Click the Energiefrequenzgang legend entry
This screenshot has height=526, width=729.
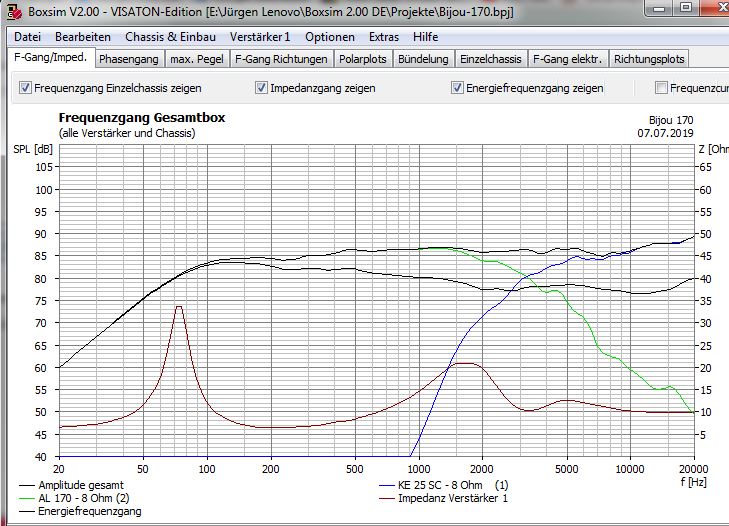[80, 511]
